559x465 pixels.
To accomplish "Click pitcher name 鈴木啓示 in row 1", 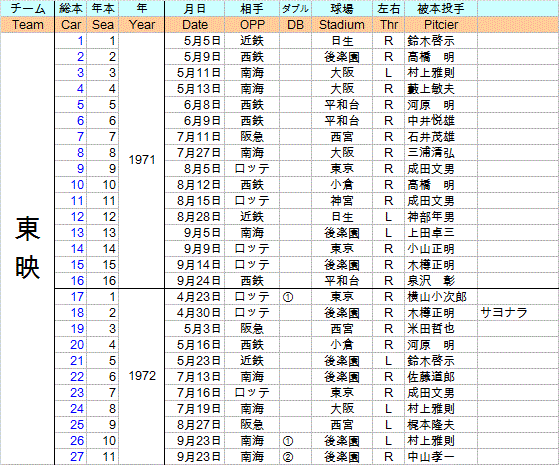I will pos(431,41).
